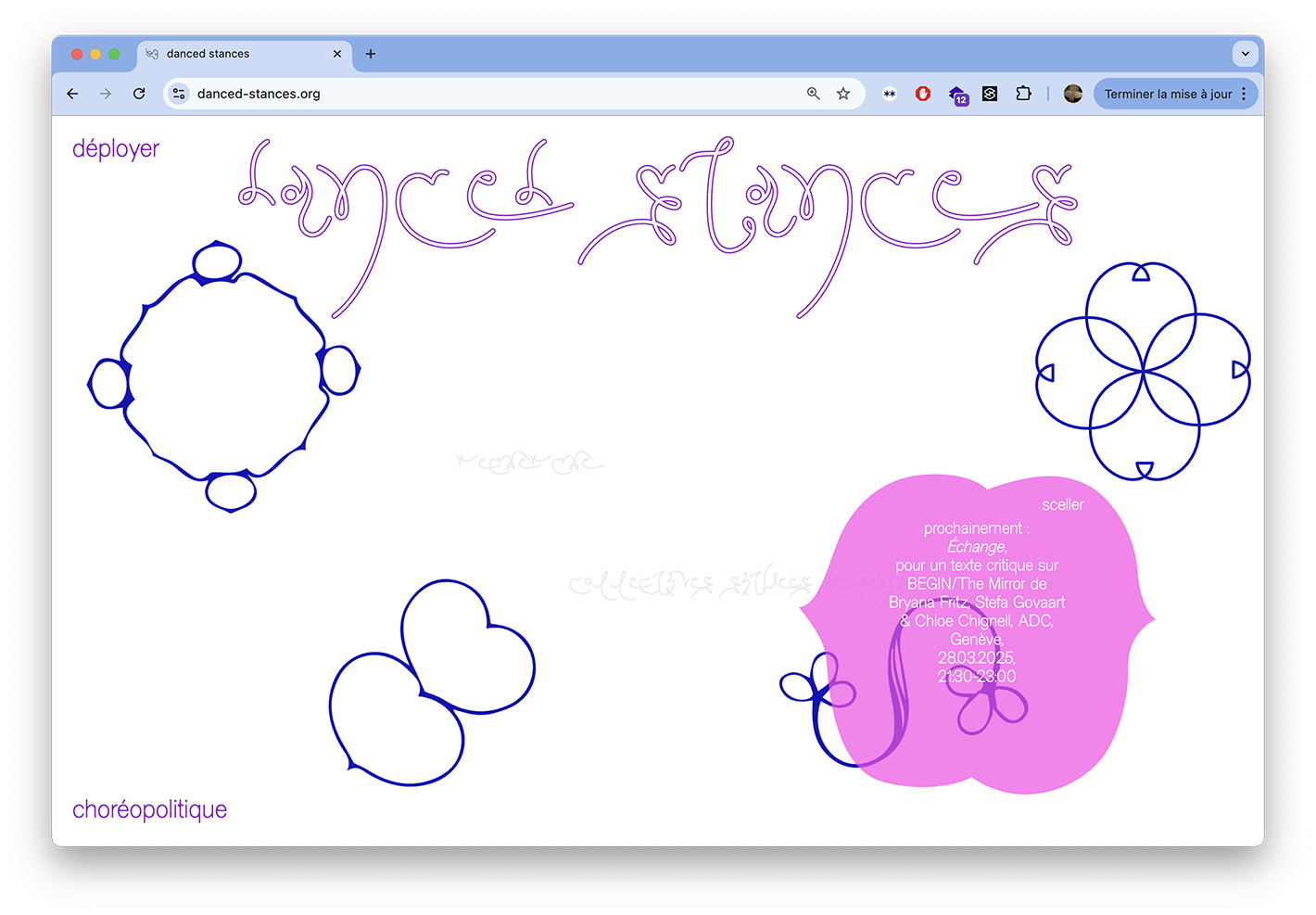This screenshot has width=1316, height=915.
Task: Open the Chrome three-dot menu
Action: [x=1244, y=94]
